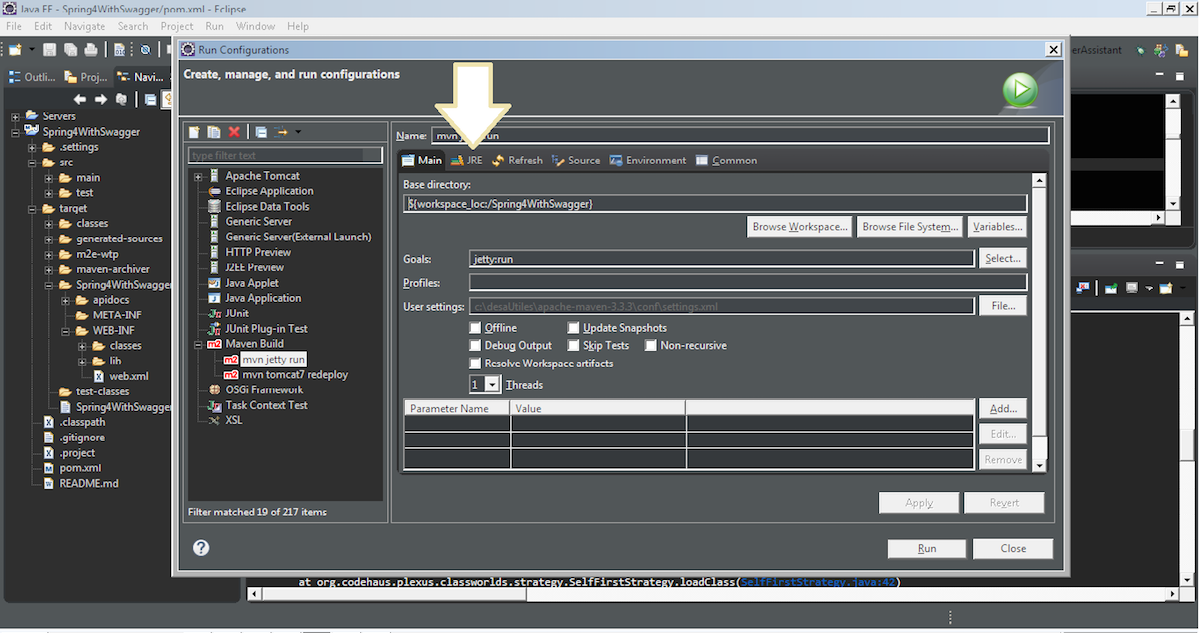This screenshot has width=1200, height=633.
Task: Collapse the Spring4WithSwagger project in Navigator
Action: click(x=15, y=131)
